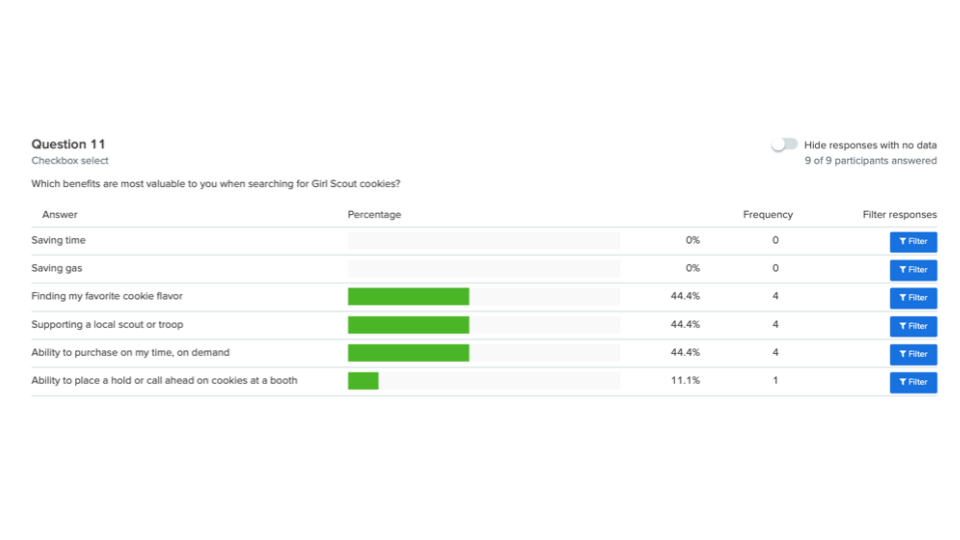Filter by Finding my favorite cookie flavor
Screen dimensions: 960x540
click(913, 298)
